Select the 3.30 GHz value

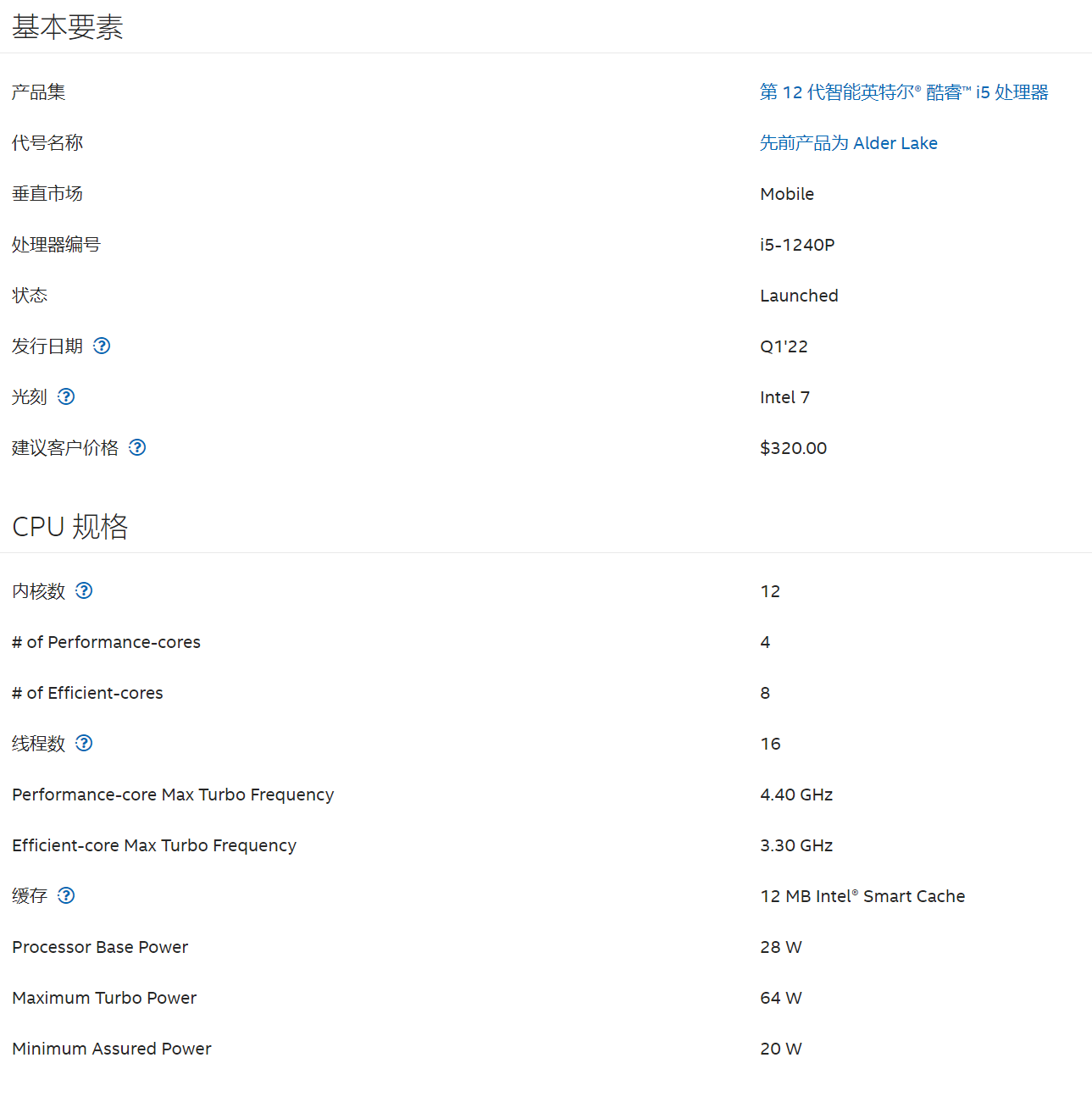pos(796,845)
